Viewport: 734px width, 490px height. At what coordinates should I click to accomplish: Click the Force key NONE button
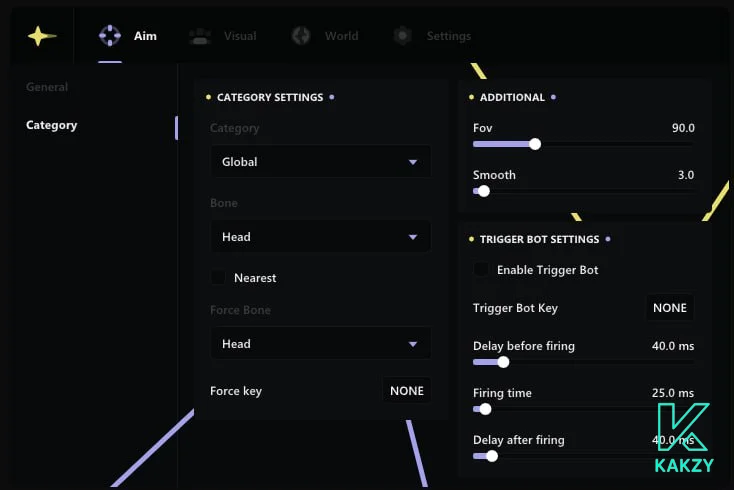coord(407,391)
